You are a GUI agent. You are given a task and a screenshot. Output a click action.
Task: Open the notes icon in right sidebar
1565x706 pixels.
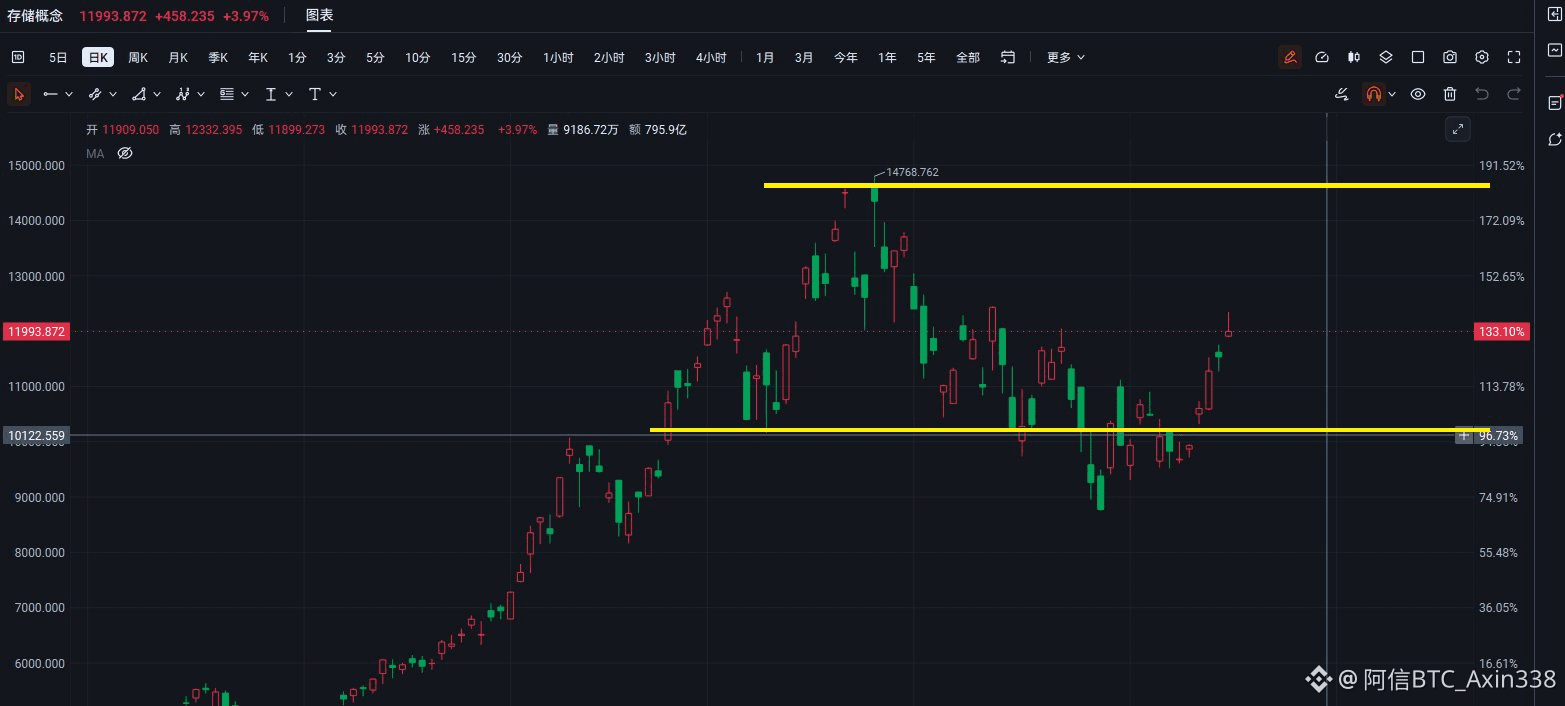pos(1555,102)
